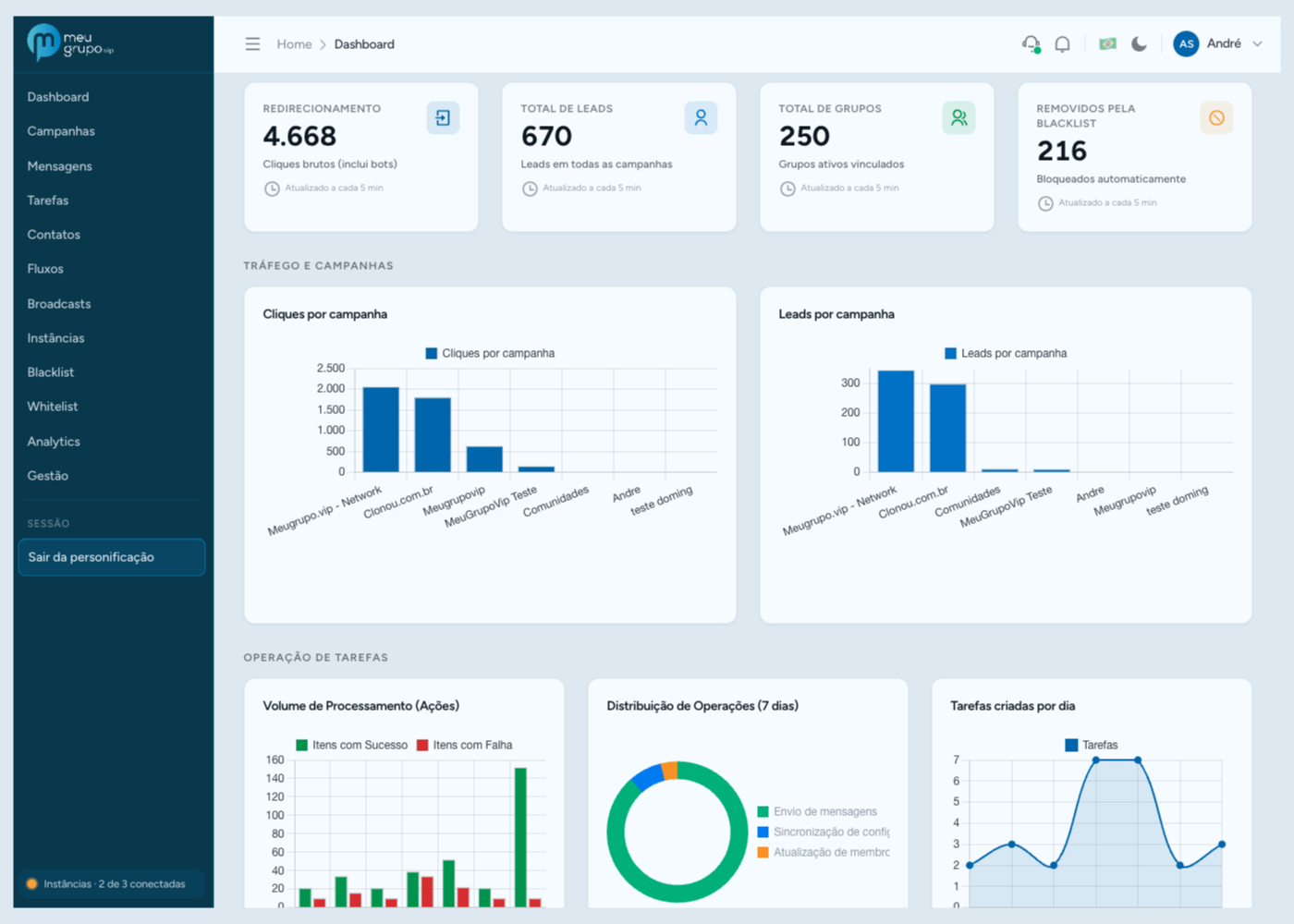Click Clonou.com.br leads bar
The height and width of the screenshot is (924, 1294).
point(947,428)
